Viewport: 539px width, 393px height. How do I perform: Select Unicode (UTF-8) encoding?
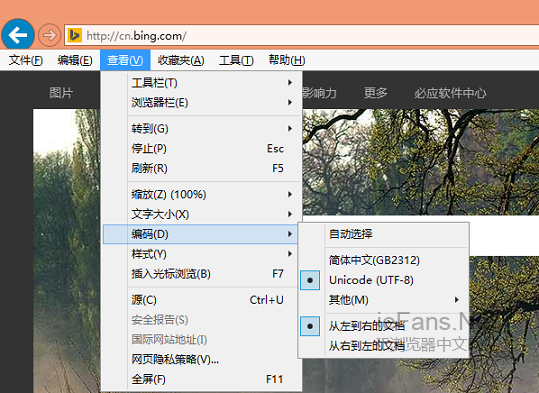384,280
